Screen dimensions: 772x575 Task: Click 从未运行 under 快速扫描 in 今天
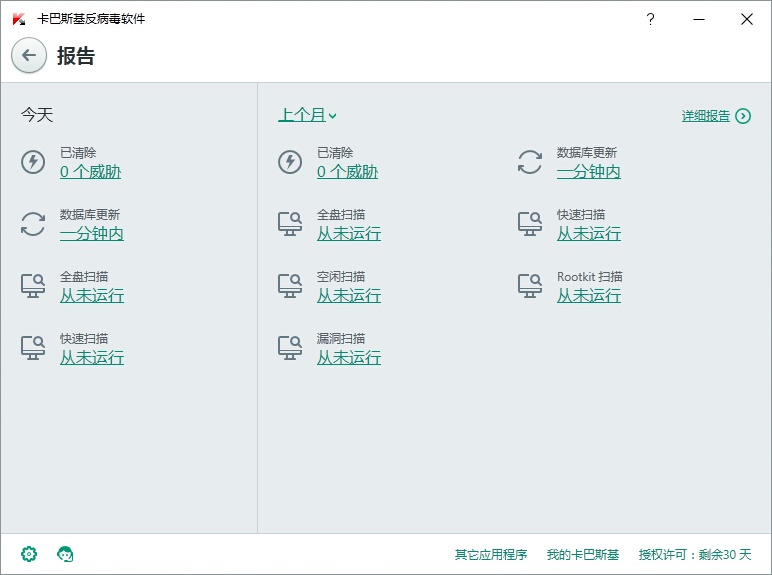(92, 357)
